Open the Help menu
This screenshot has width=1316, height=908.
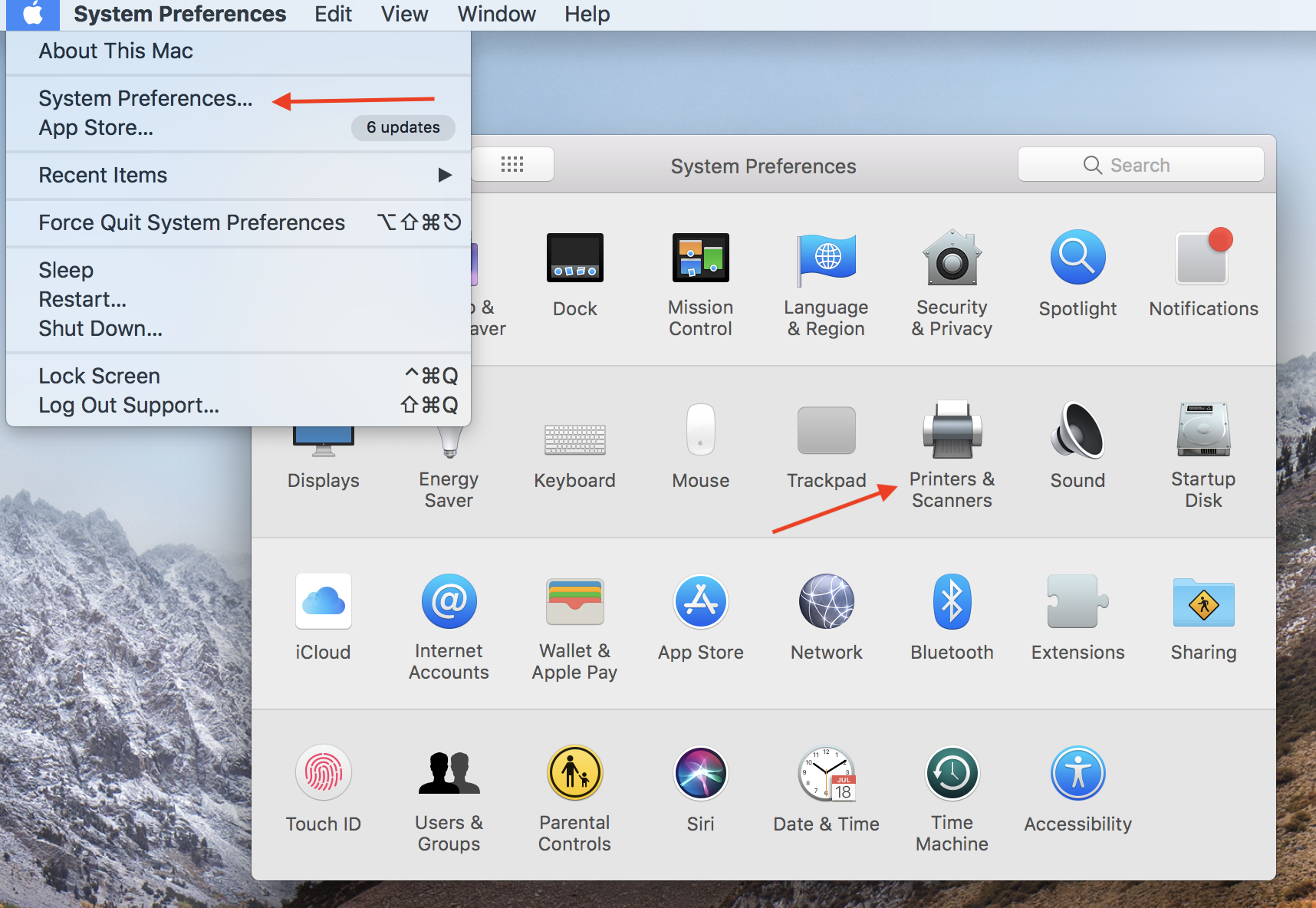point(587,14)
